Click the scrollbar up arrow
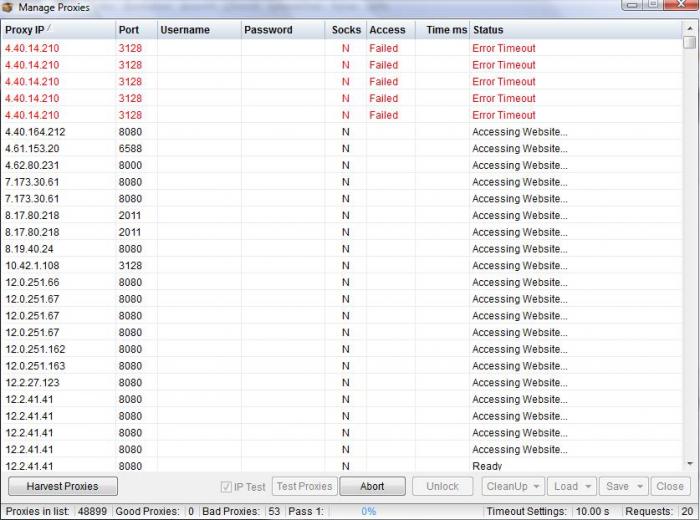The width and height of the screenshot is (700, 520). (x=690, y=28)
